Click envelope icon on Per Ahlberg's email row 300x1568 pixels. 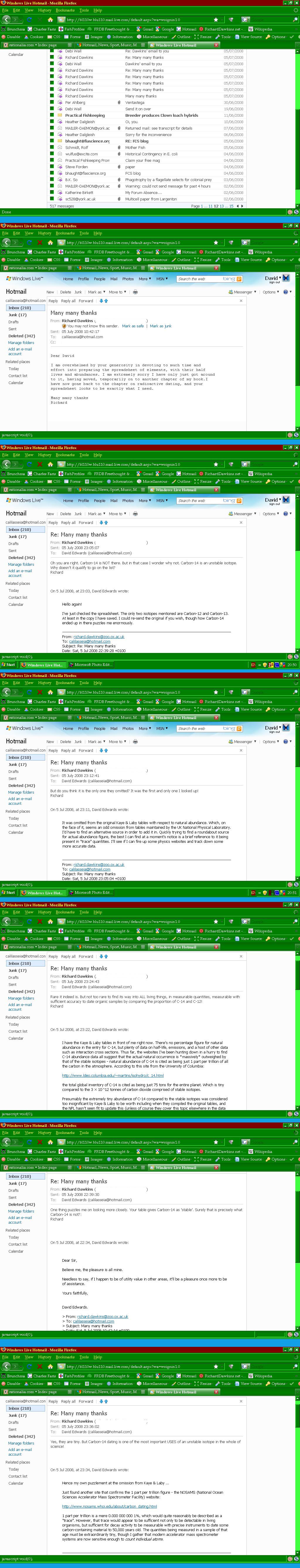pyautogui.click(x=60, y=102)
